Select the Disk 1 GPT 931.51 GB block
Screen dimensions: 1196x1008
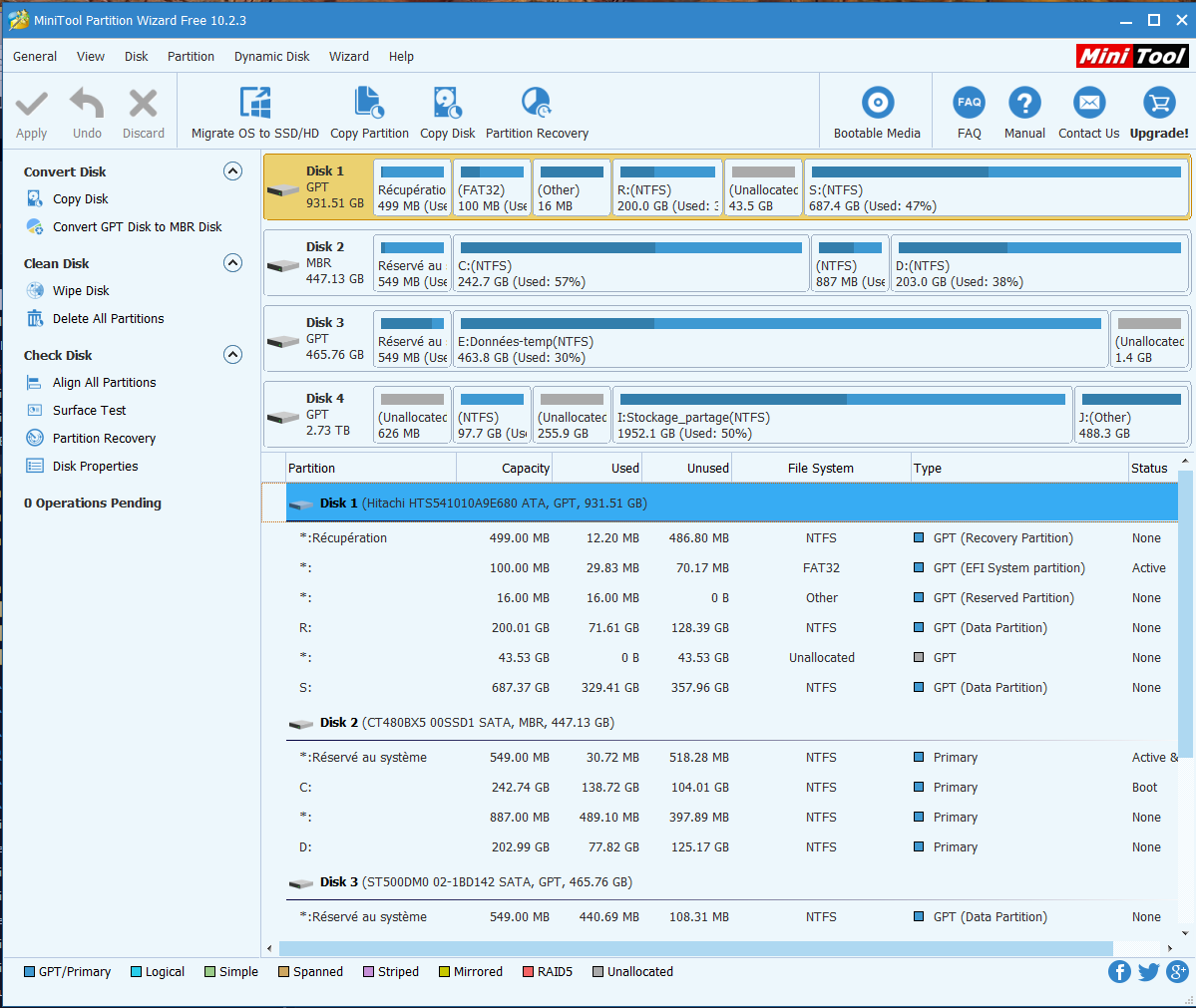[318, 186]
